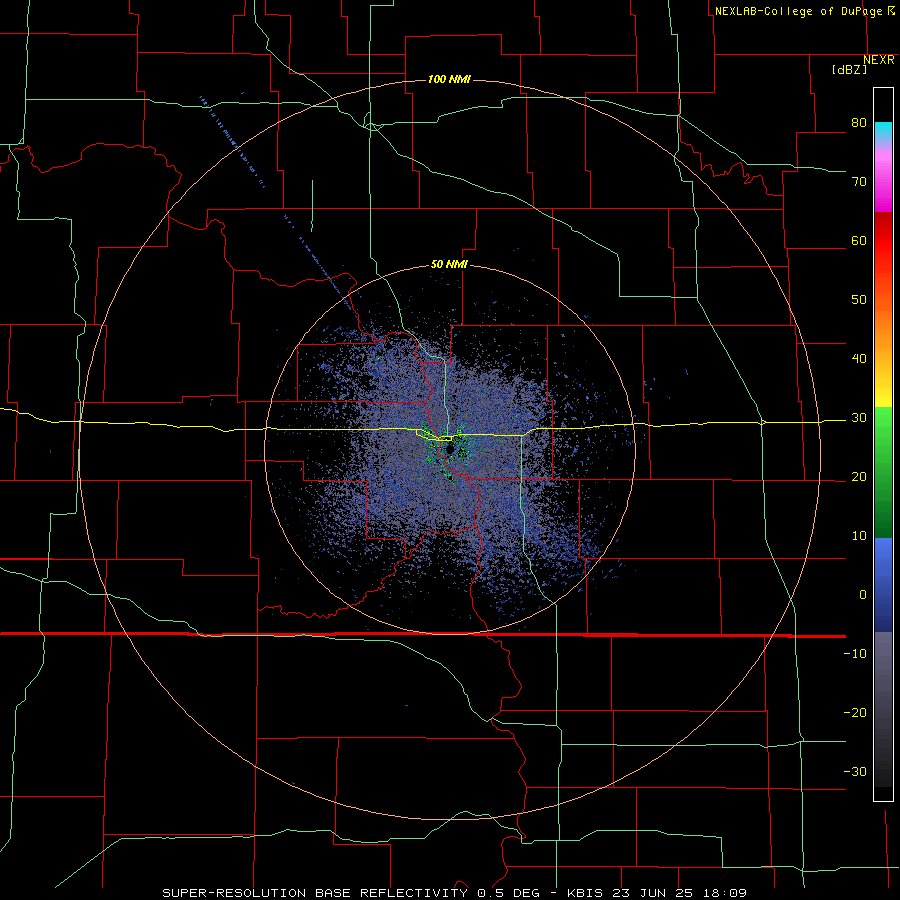The width and height of the screenshot is (900, 900).
Task: Click the 100 NMI range ring label
Action: tap(449, 79)
